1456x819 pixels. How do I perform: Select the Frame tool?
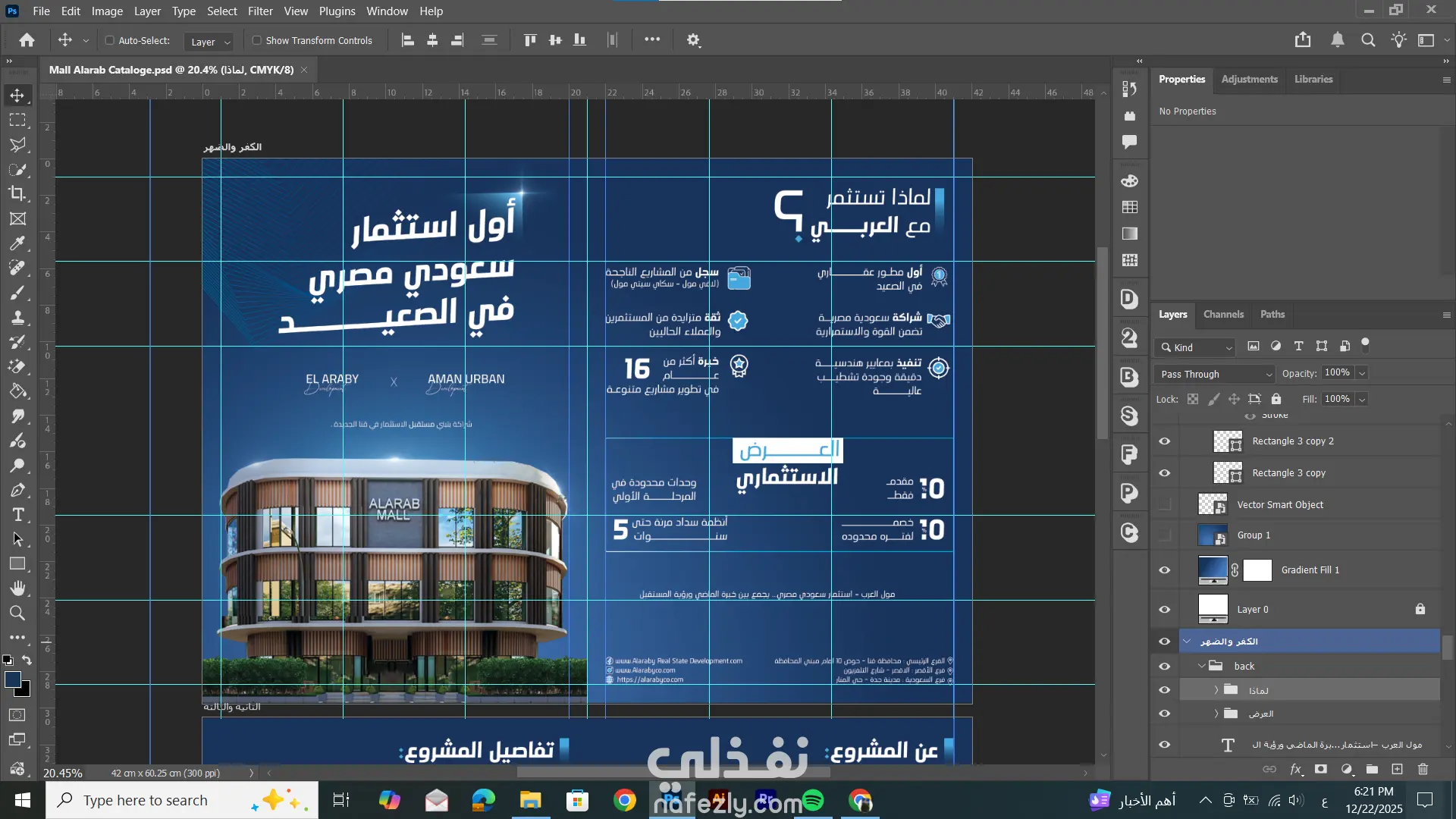click(17, 218)
